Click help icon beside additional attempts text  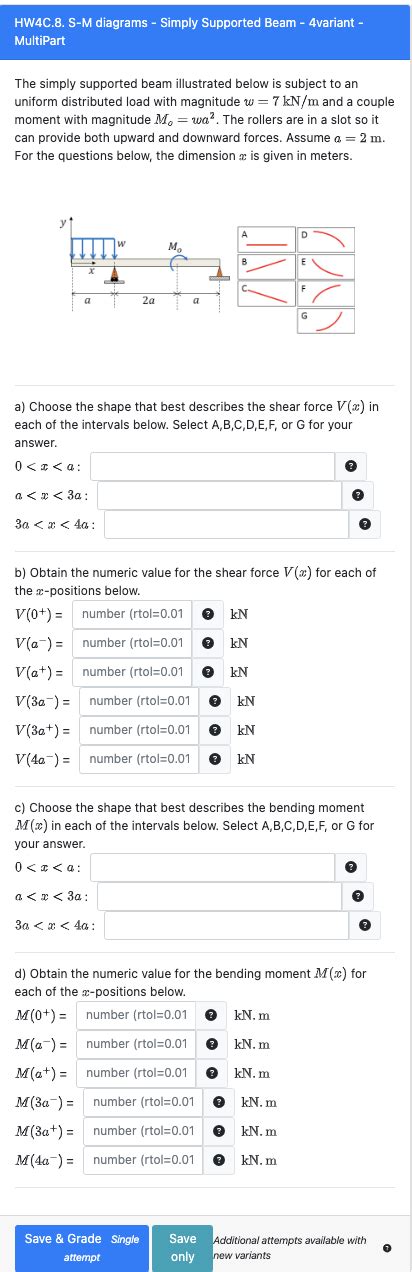(387, 1248)
